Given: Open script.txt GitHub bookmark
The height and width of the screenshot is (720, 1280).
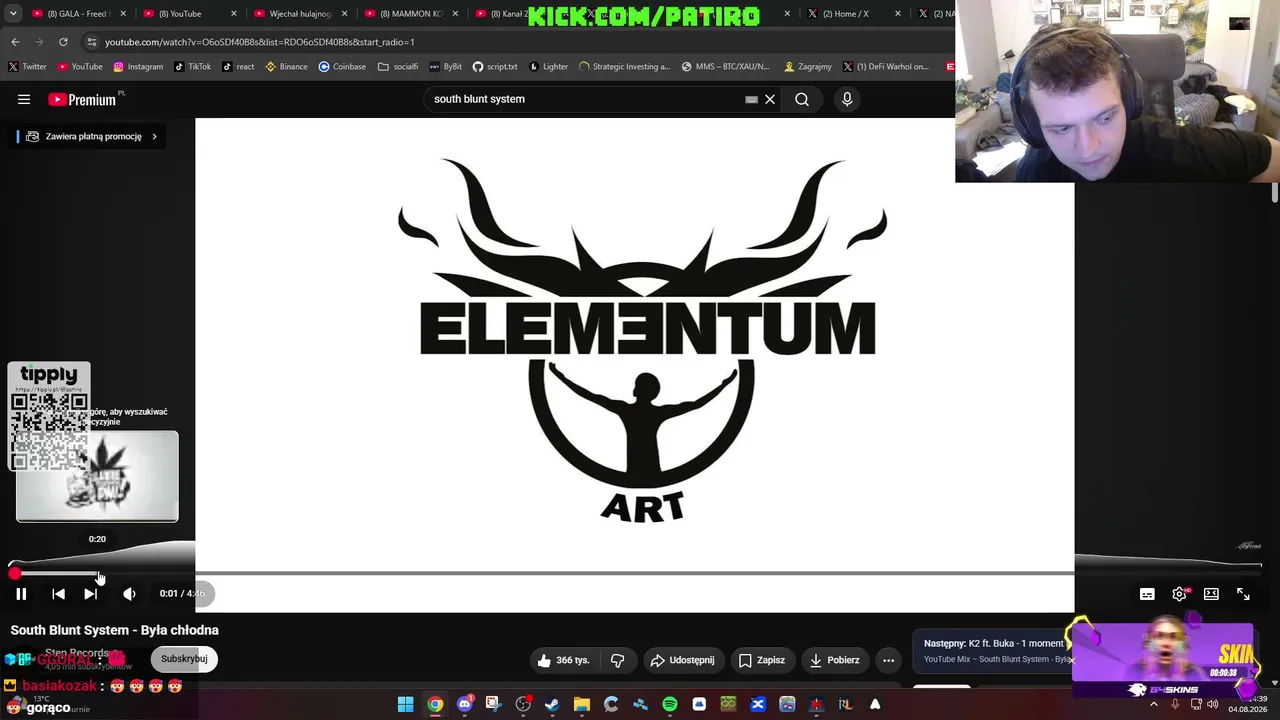Looking at the screenshot, I should pos(495,67).
